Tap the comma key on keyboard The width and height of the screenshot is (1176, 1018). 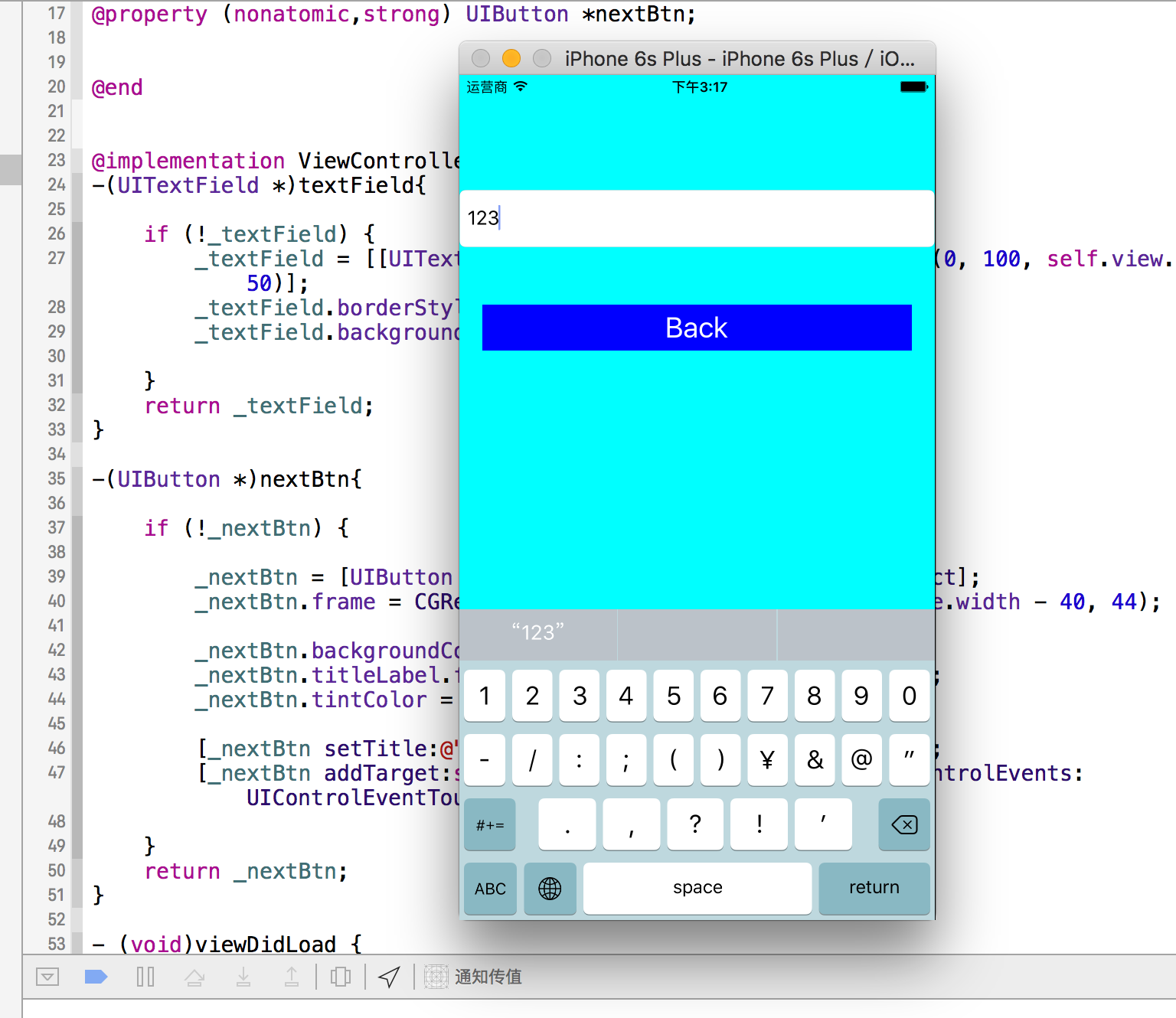(x=632, y=824)
